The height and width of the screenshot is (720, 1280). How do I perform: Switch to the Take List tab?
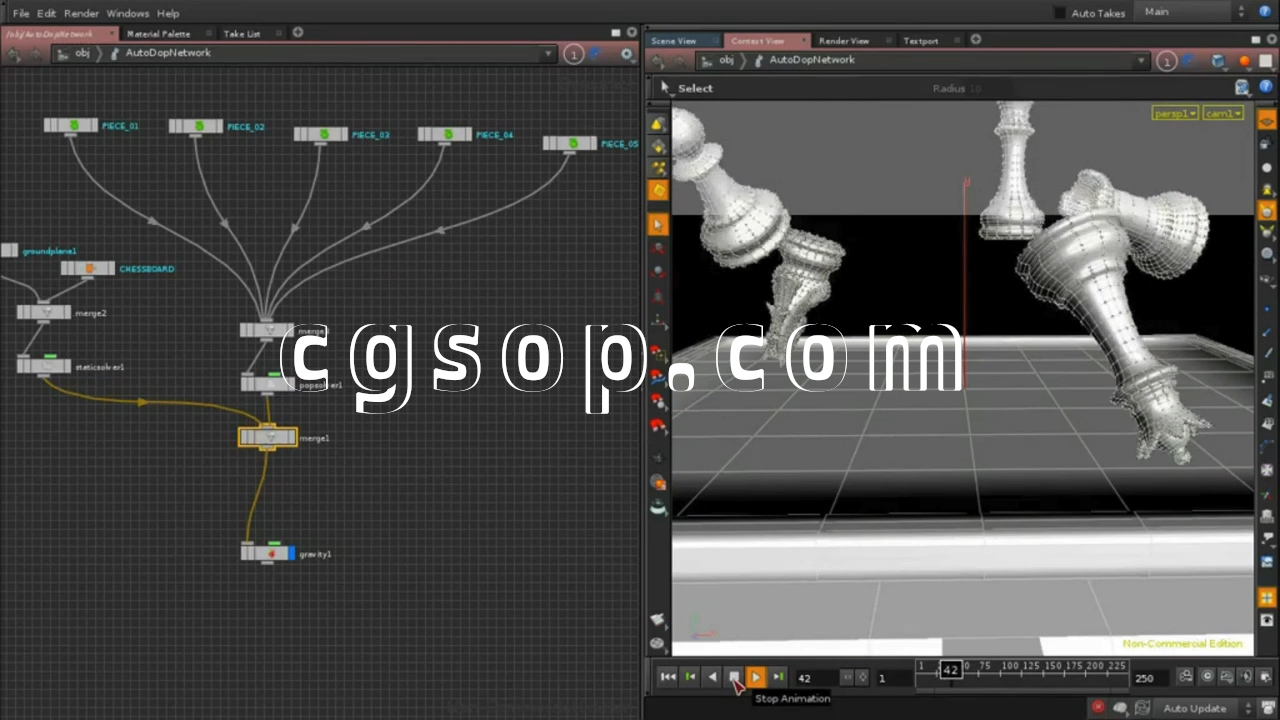(241, 34)
